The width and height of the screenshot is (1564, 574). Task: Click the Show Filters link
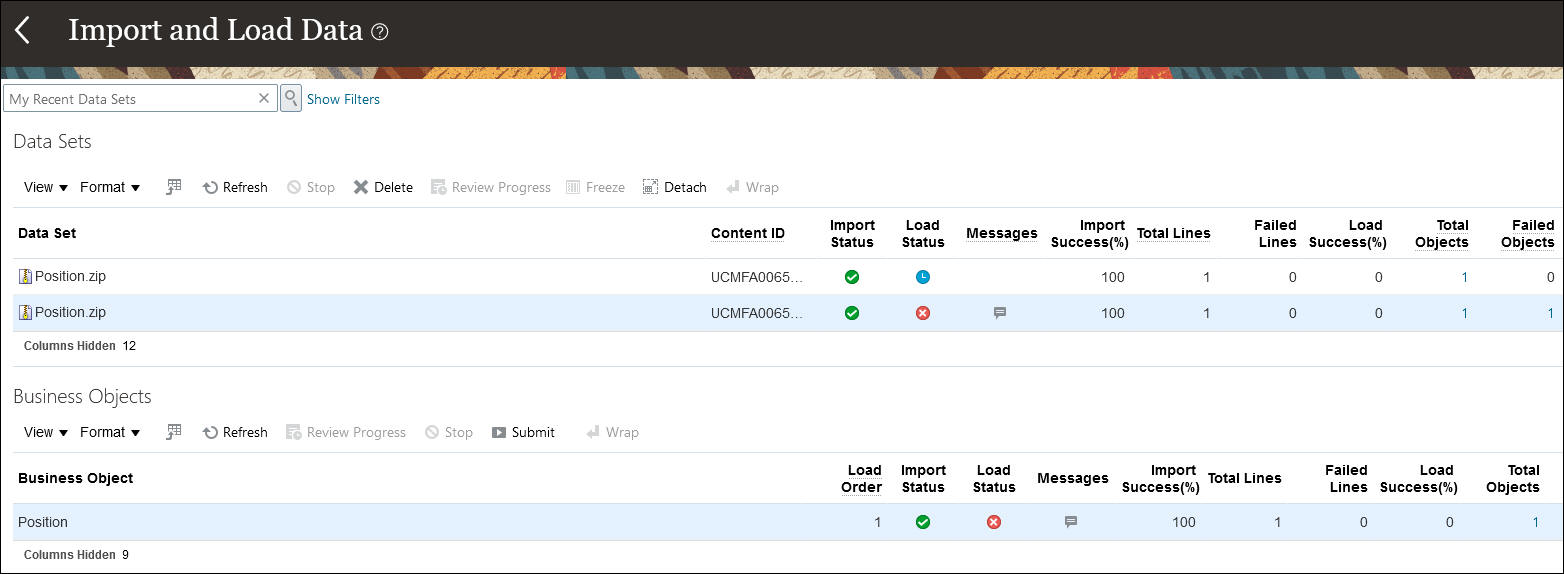[343, 99]
